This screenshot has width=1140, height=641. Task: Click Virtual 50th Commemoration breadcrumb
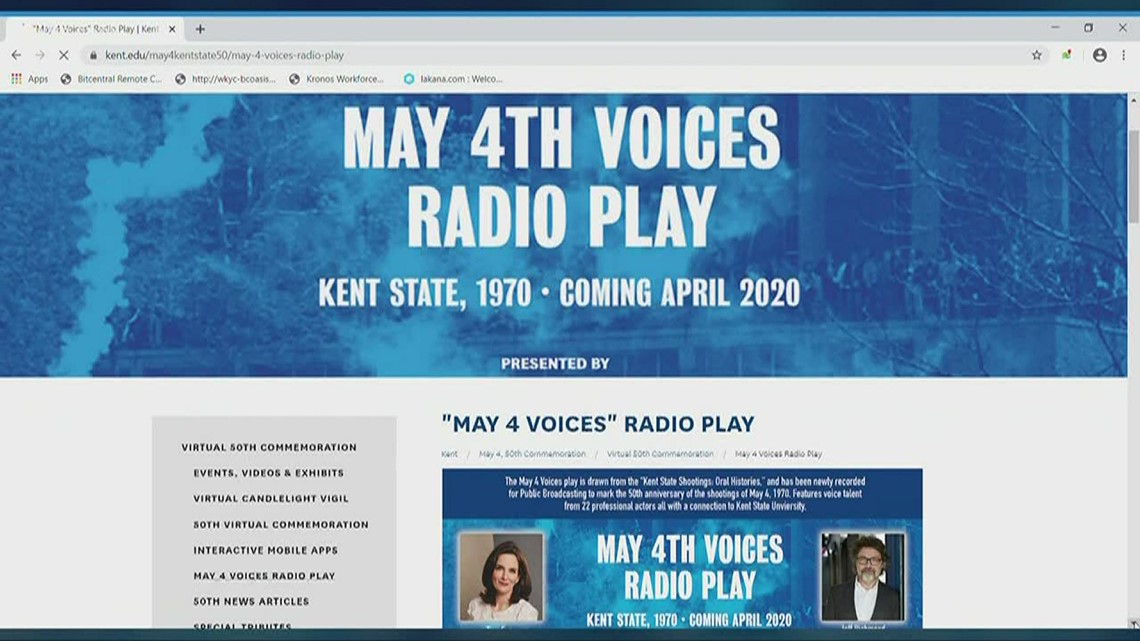660,454
